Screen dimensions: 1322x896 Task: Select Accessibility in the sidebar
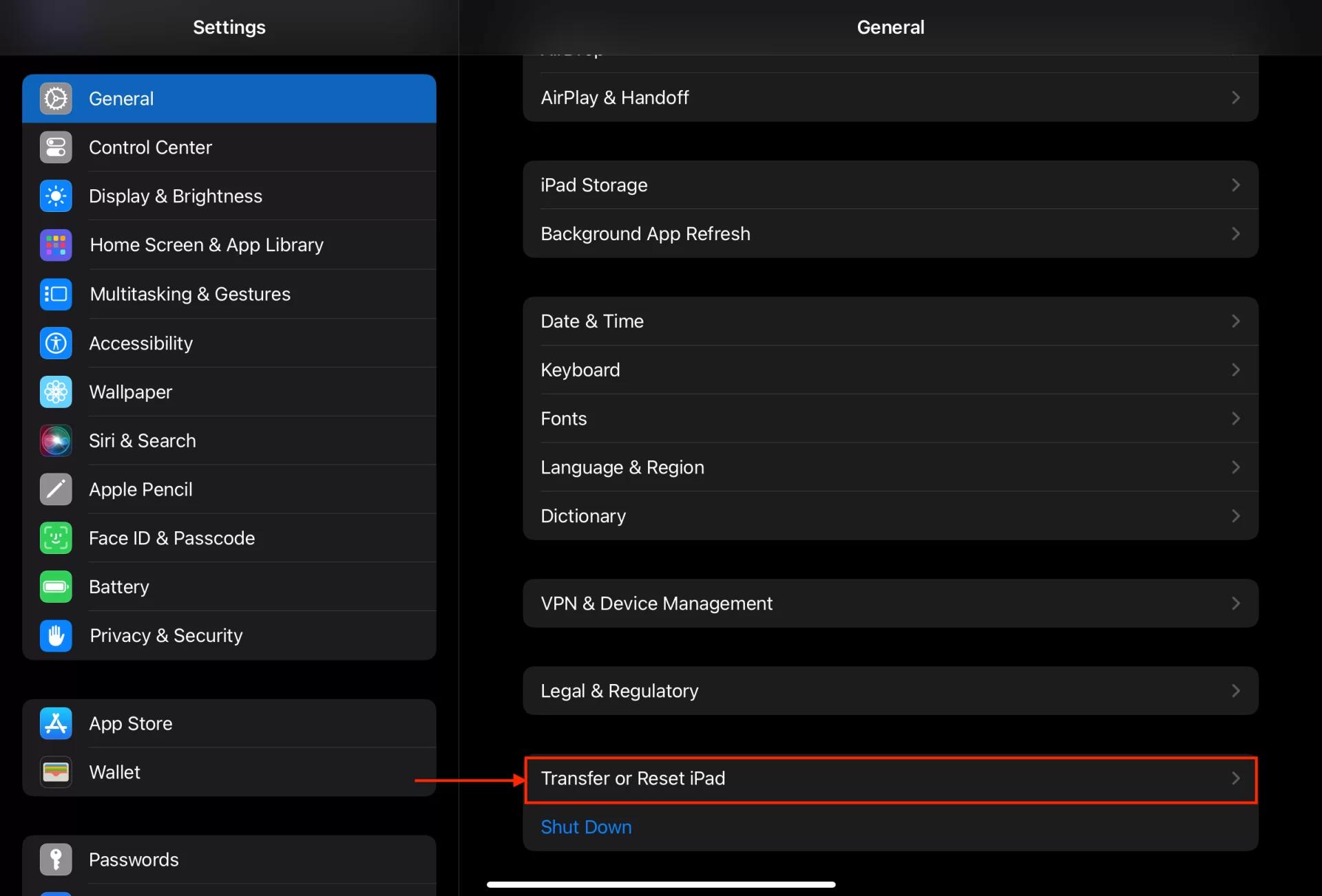(229, 343)
